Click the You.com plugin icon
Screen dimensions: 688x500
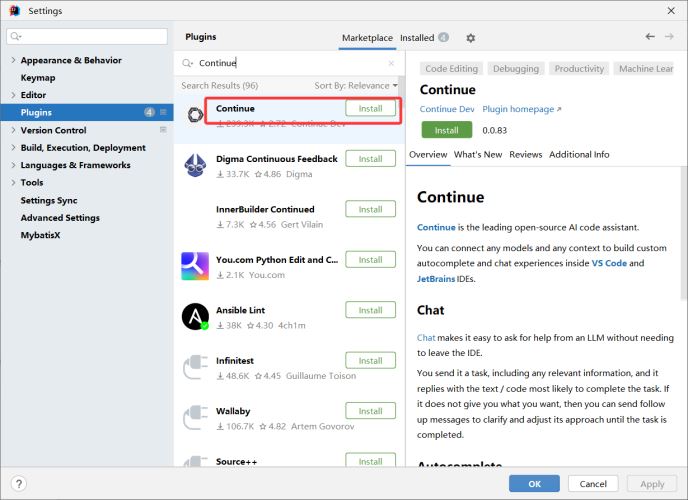[195, 266]
